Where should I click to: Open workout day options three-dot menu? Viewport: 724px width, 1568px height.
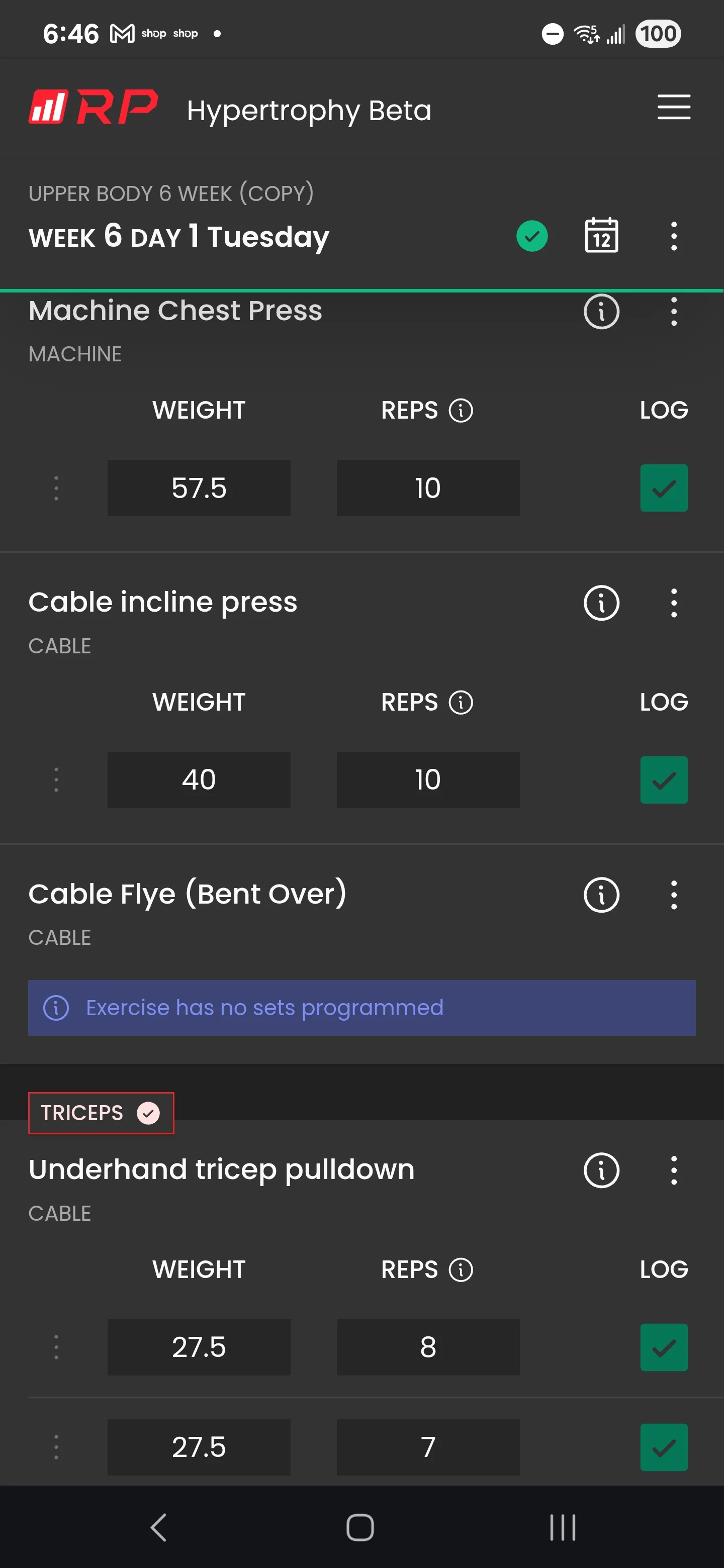(x=673, y=236)
